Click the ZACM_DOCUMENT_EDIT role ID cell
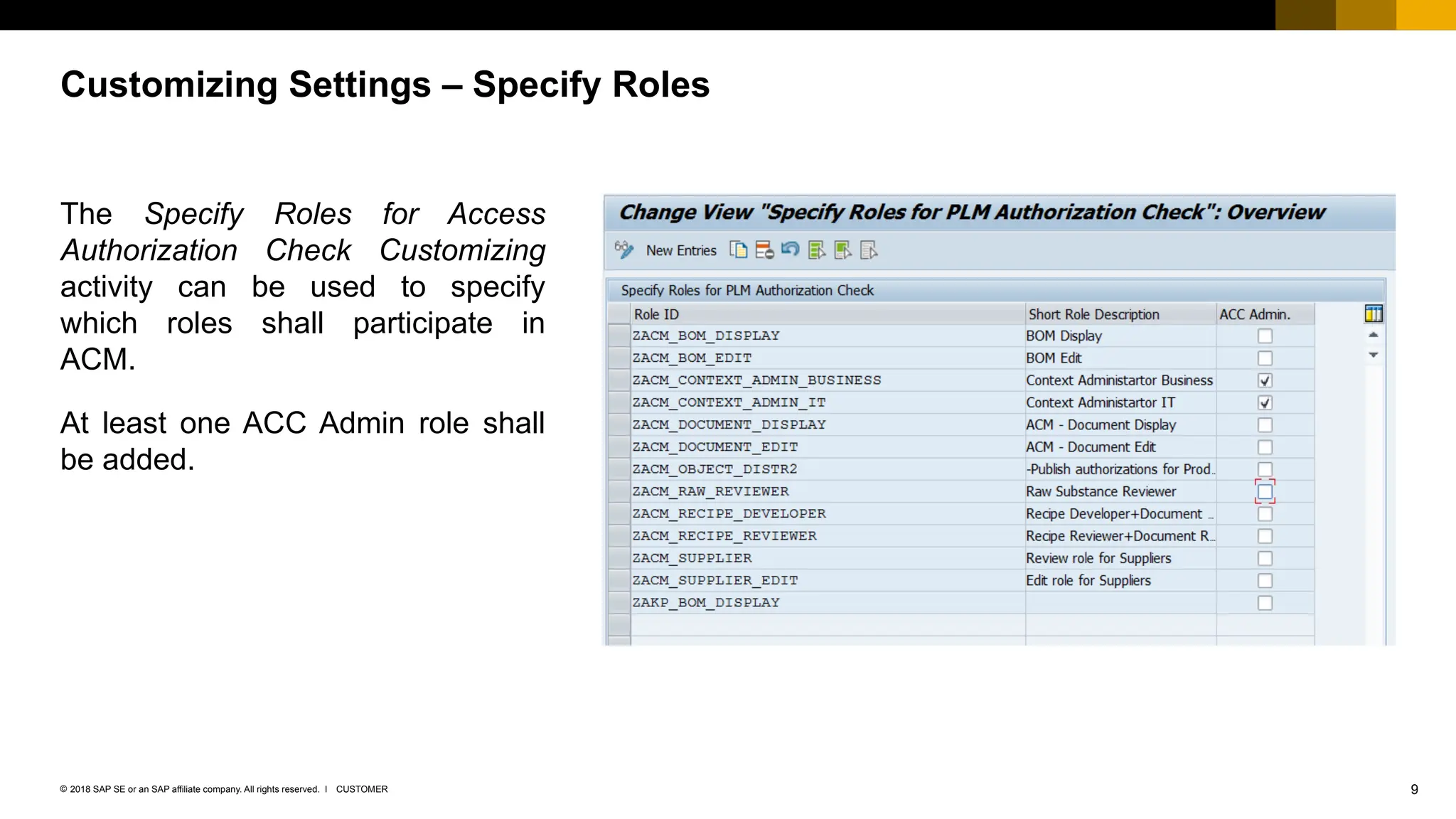 828,447
